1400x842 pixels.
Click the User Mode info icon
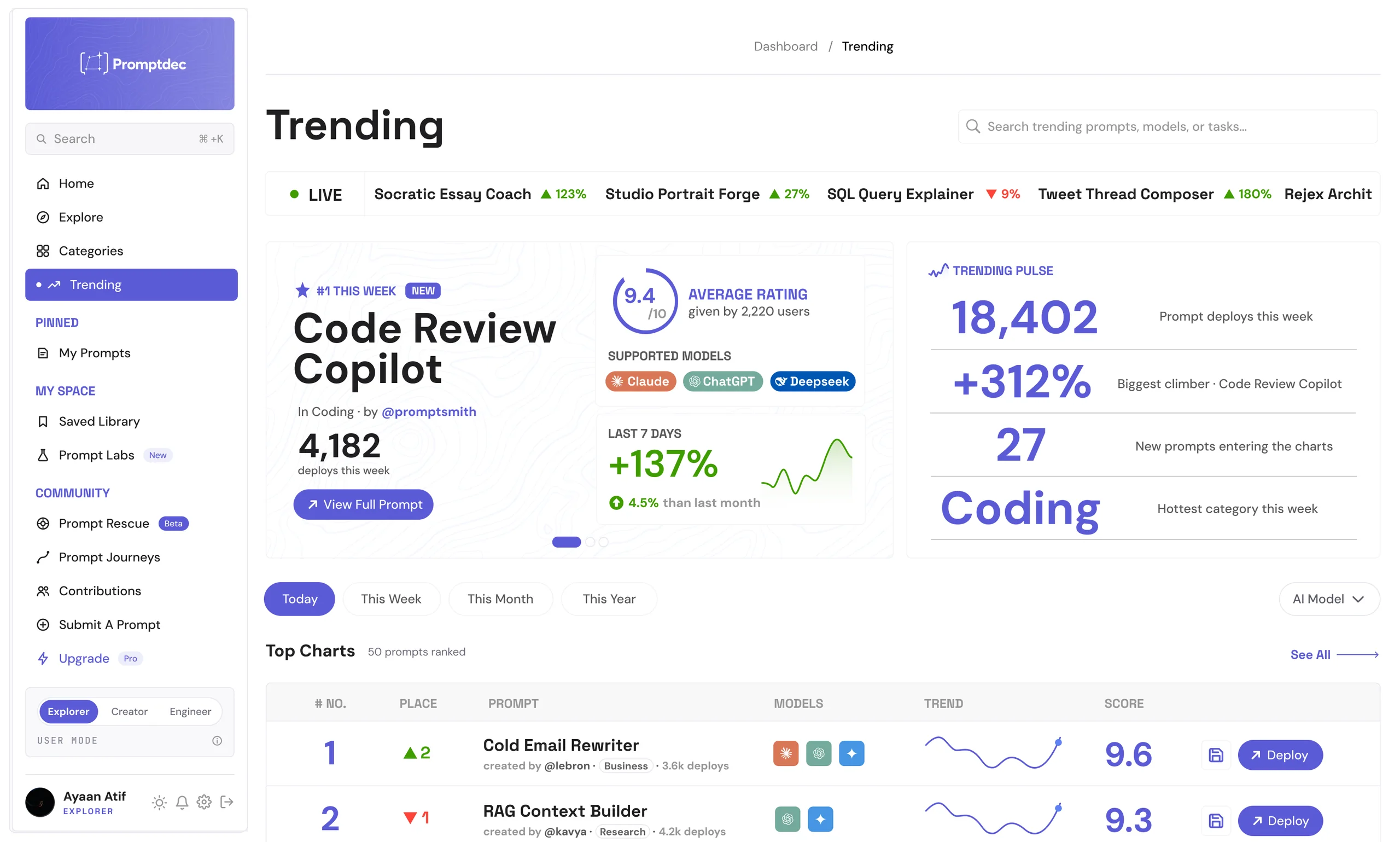point(217,740)
